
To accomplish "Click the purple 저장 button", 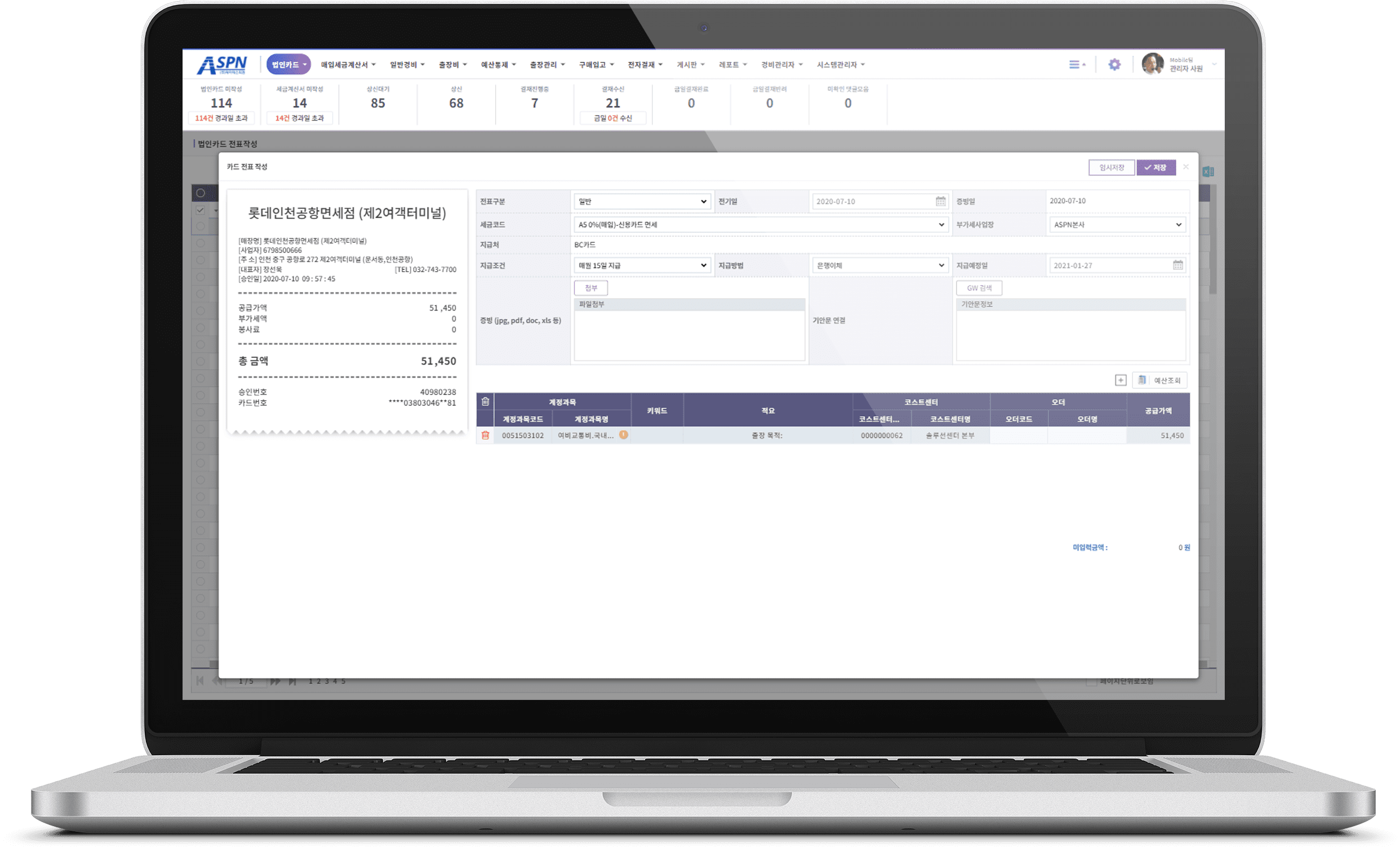I will [x=1155, y=168].
